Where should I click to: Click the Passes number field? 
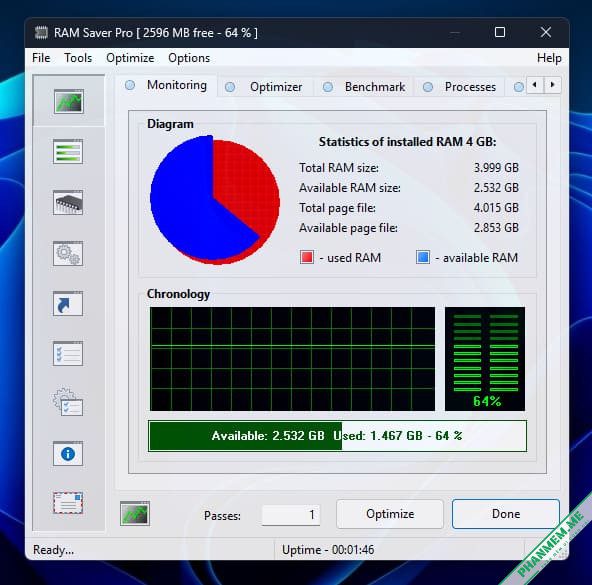tap(291, 515)
